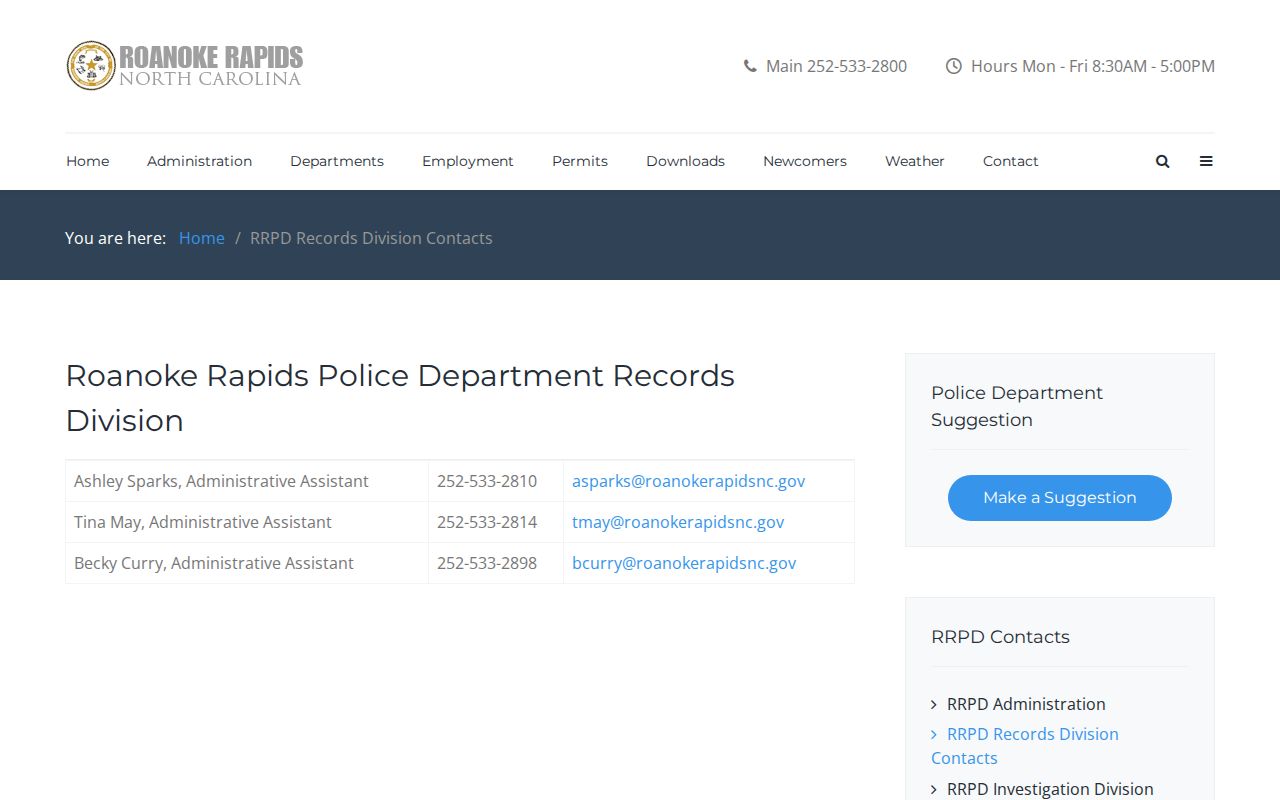The width and height of the screenshot is (1280, 800).
Task: Open RRPD Administration sidebar link
Action: (1026, 704)
